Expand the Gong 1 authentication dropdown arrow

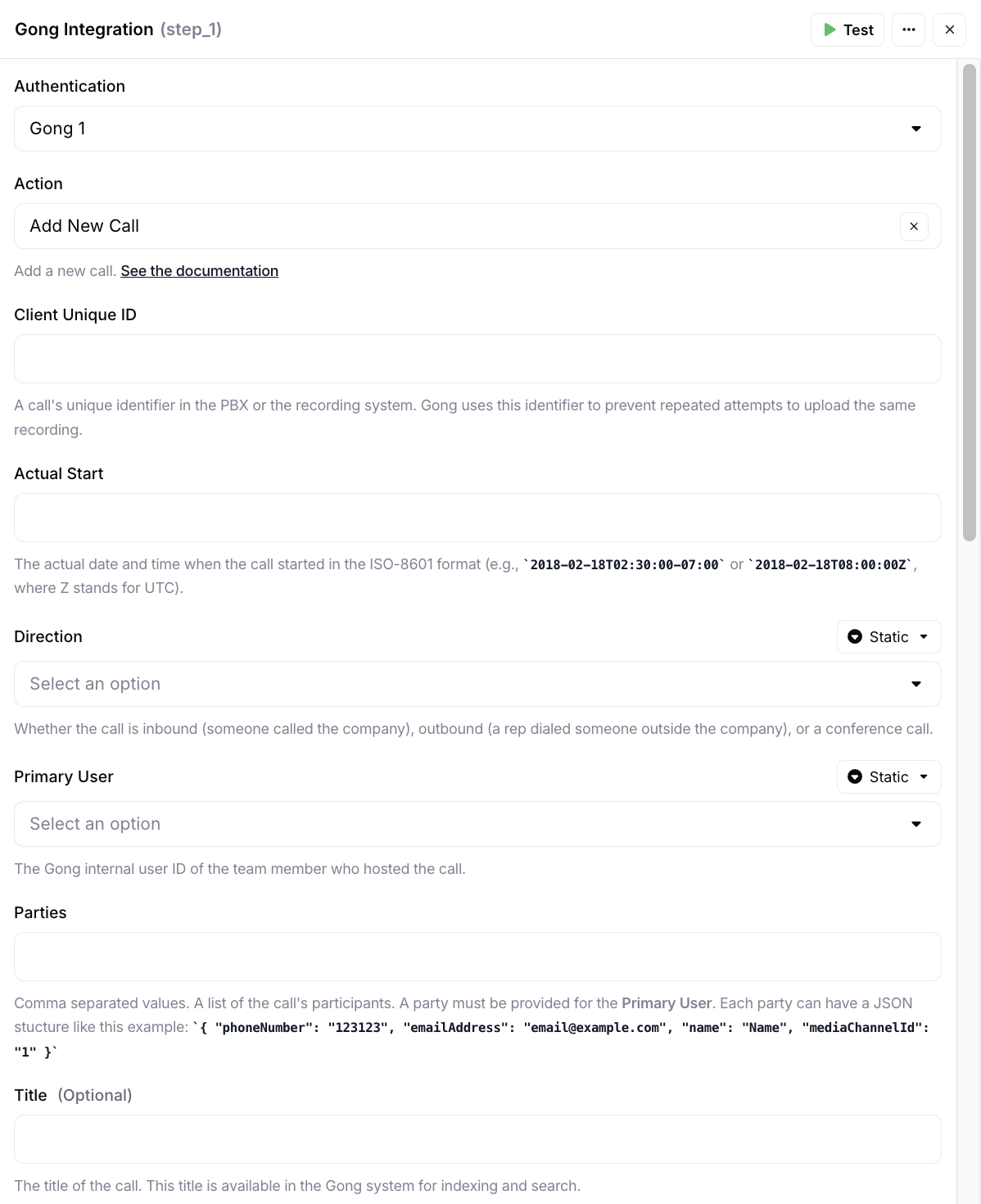click(916, 129)
